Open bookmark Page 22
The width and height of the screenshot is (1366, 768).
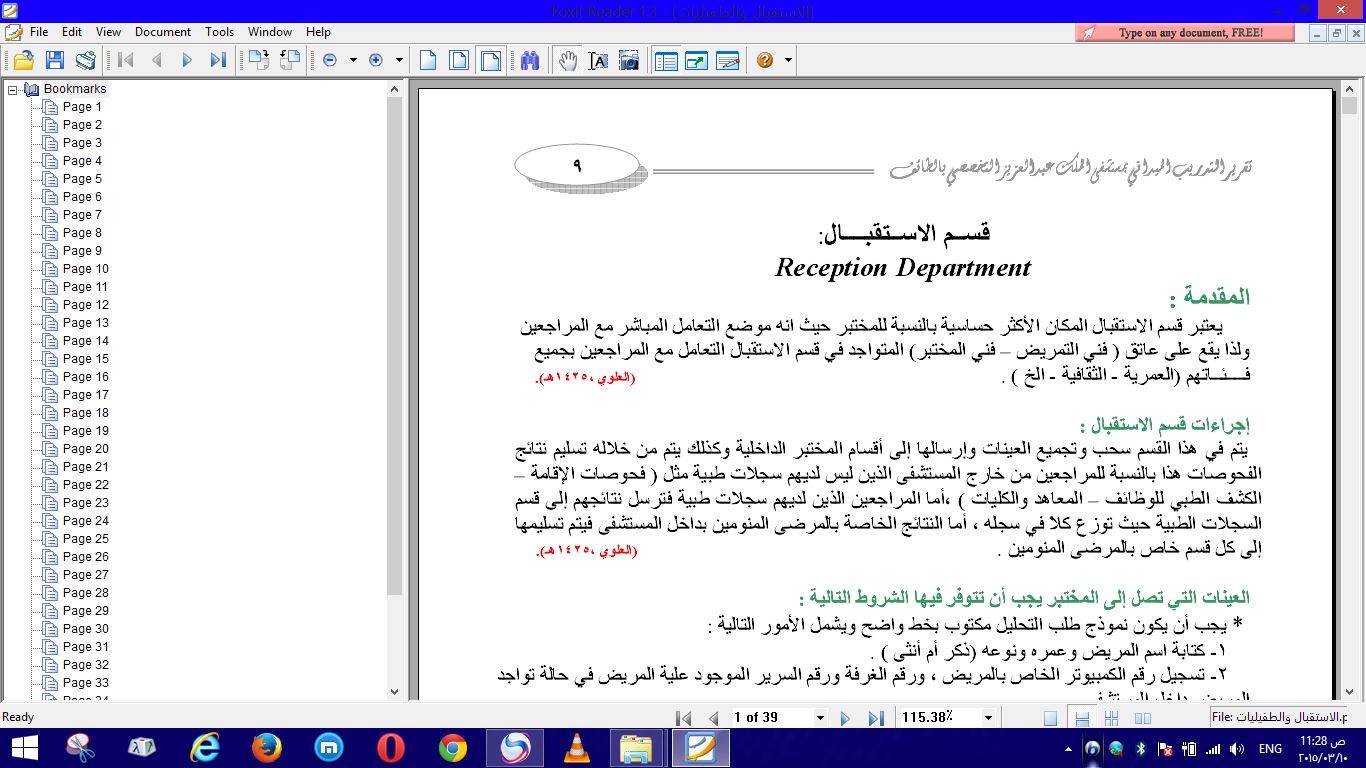pyautogui.click(x=85, y=485)
